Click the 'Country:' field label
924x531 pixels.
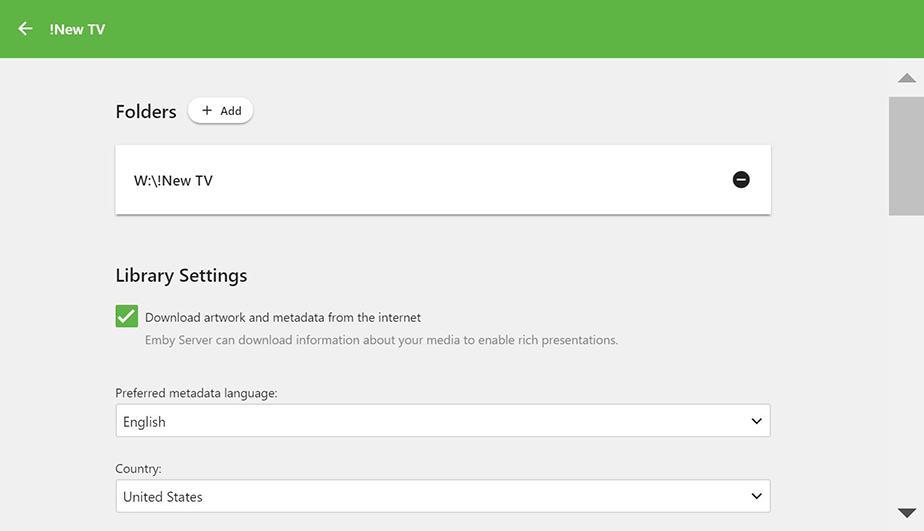138,468
